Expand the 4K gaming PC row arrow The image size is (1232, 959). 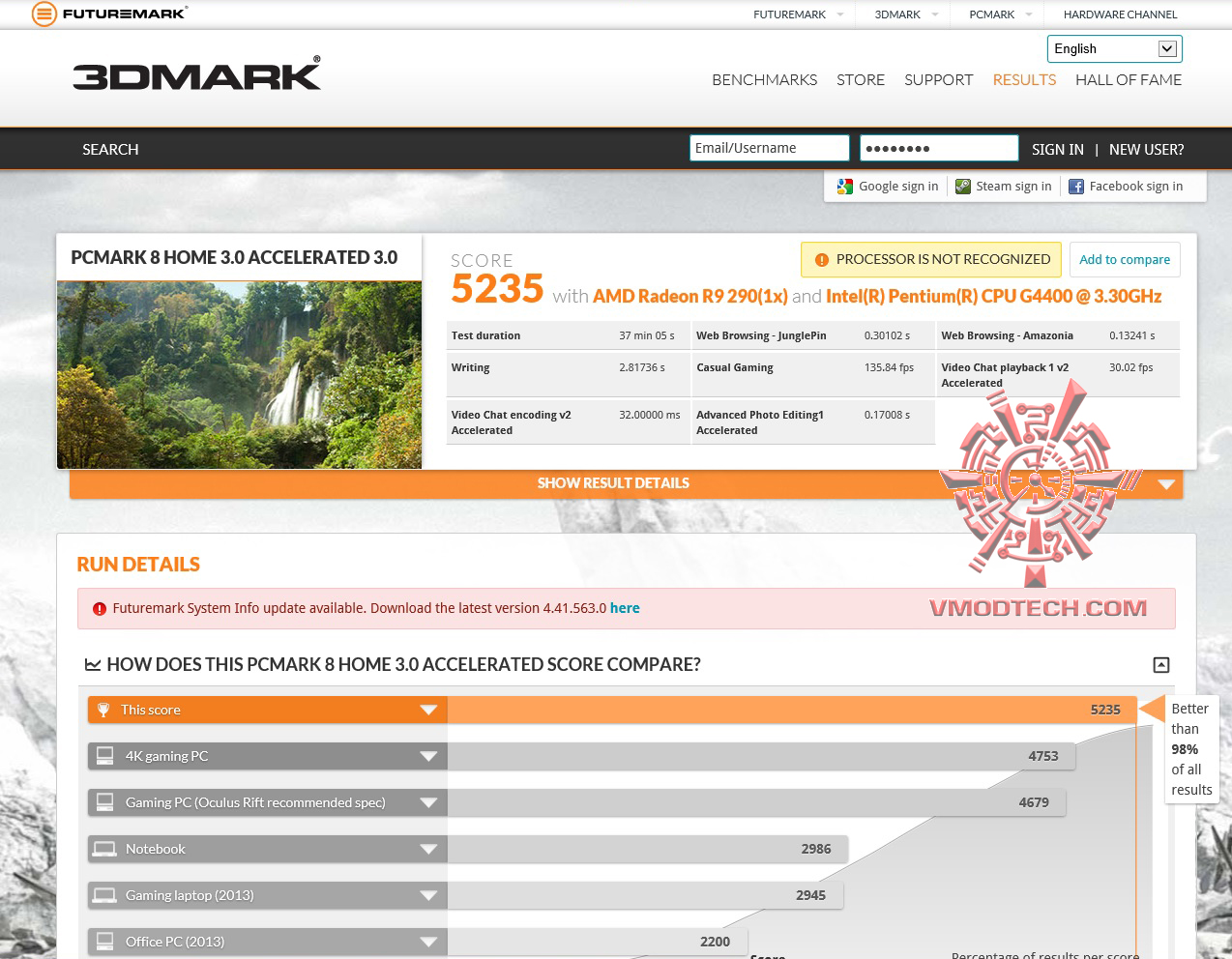428,757
